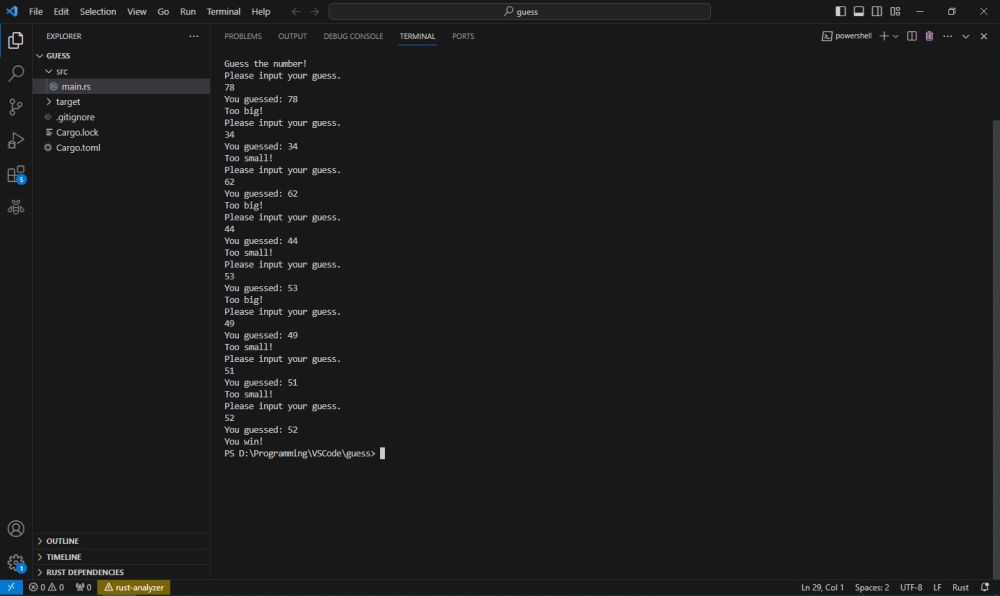Open the Search view in activity bar

coord(16,73)
